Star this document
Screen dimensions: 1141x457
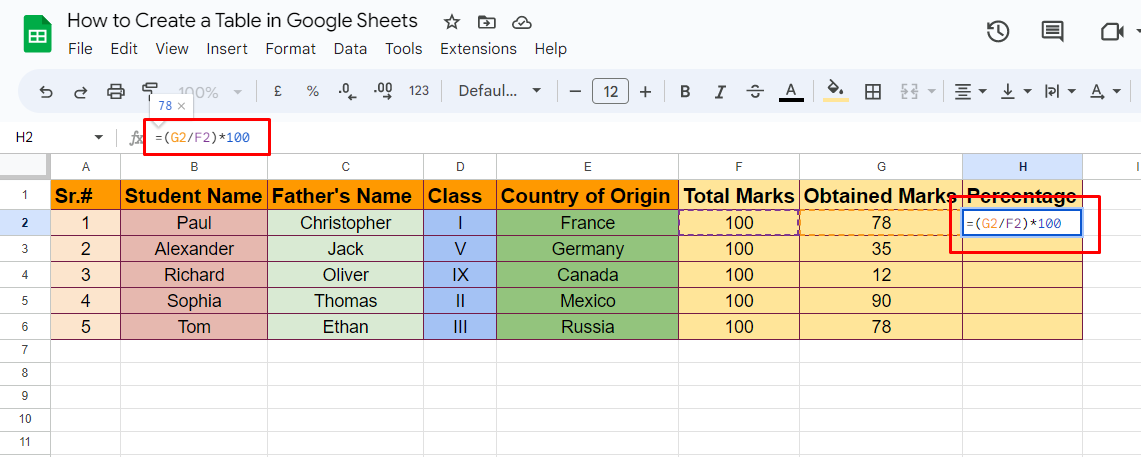451,22
